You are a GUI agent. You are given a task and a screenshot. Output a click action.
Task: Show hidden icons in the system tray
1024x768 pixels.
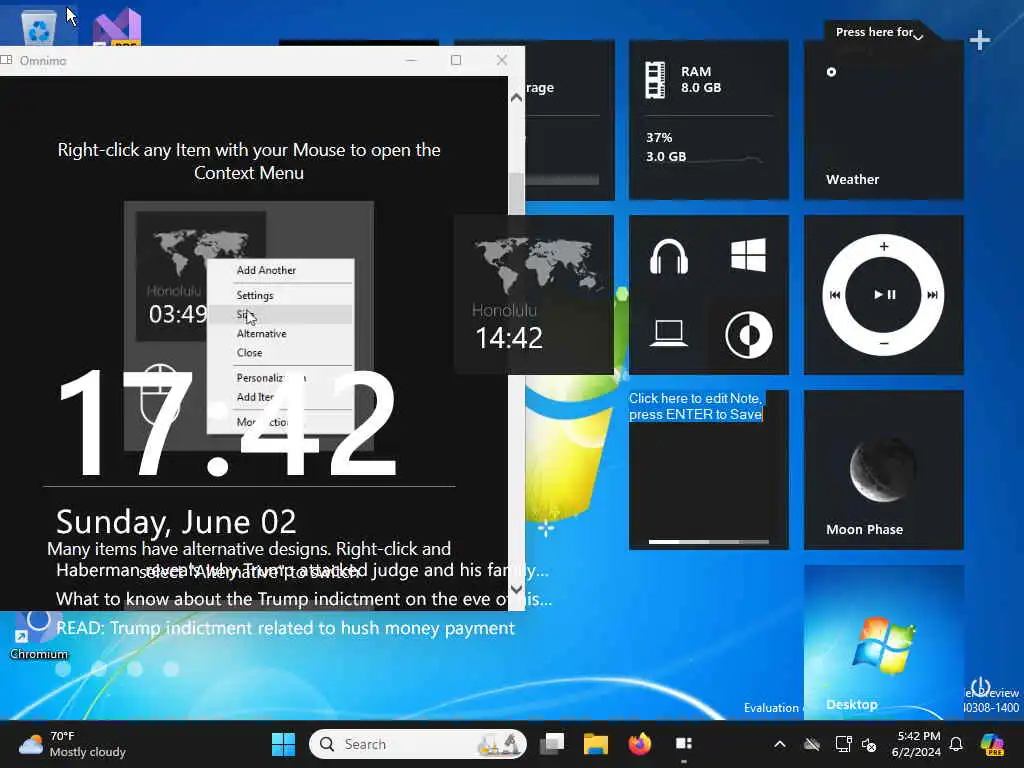[x=780, y=744]
